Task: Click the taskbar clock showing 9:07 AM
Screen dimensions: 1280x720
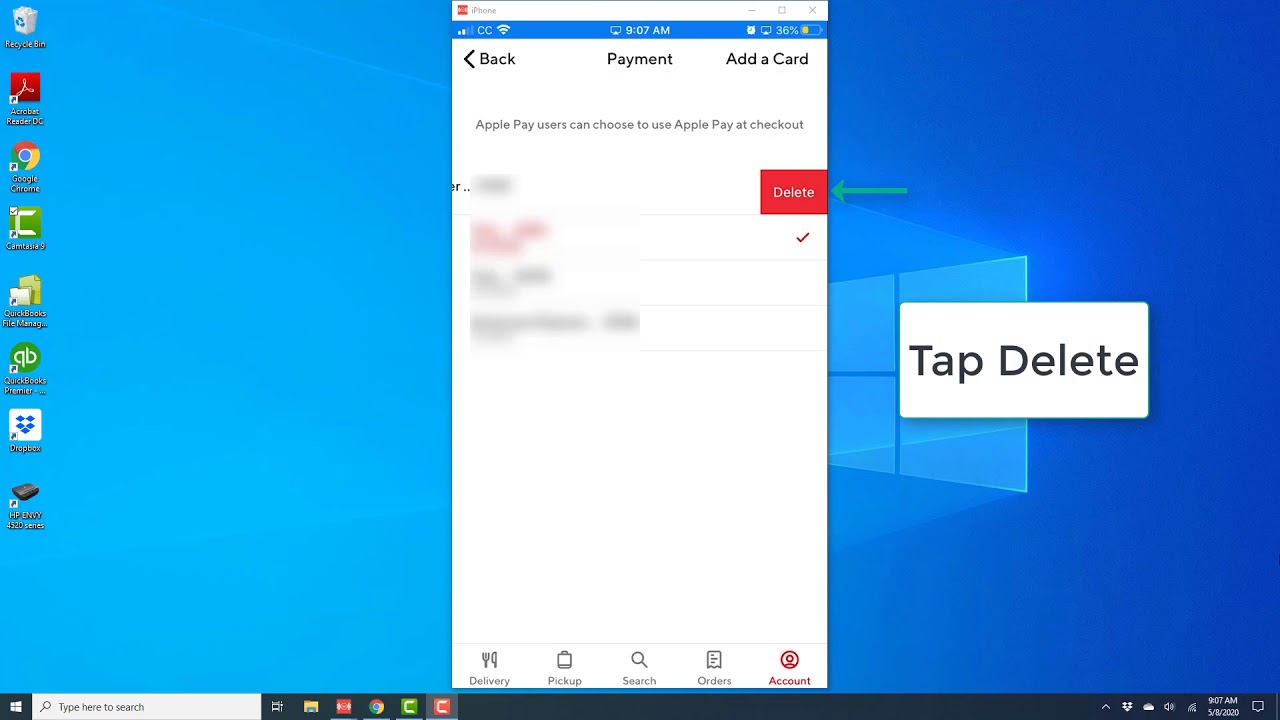Action: (x=1223, y=707)
